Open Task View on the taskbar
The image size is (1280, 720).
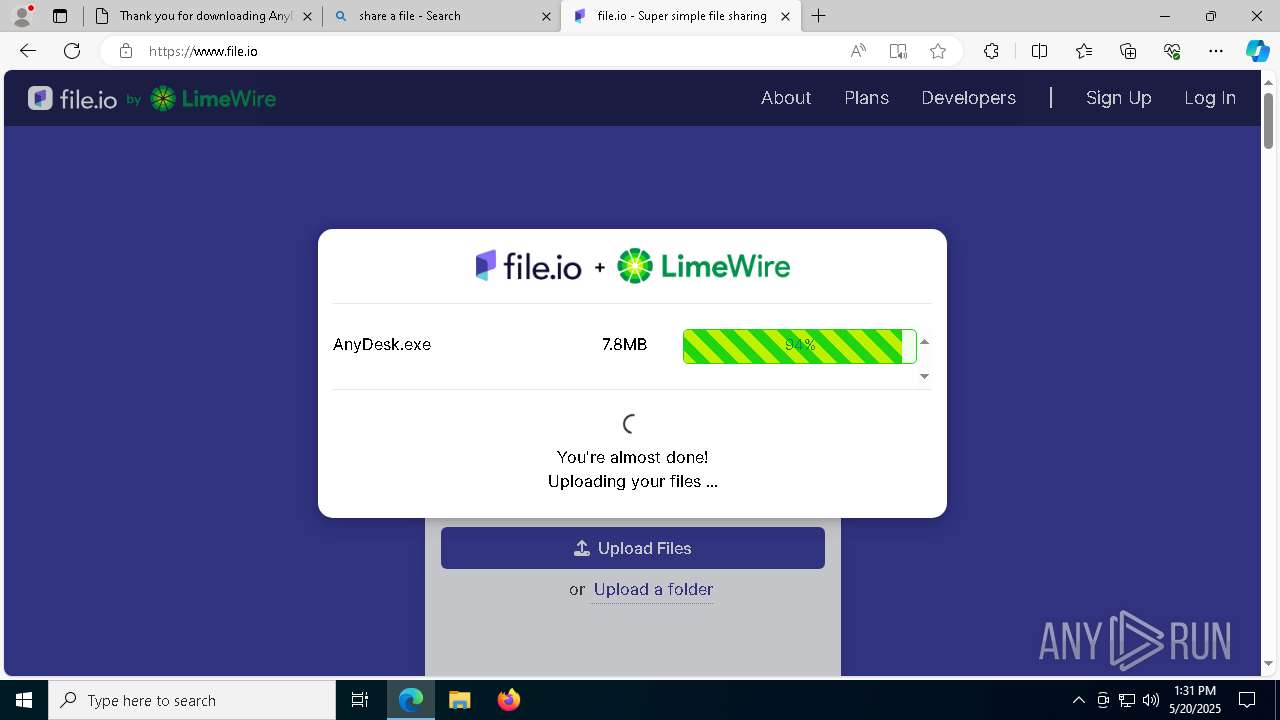coord(360,700)
